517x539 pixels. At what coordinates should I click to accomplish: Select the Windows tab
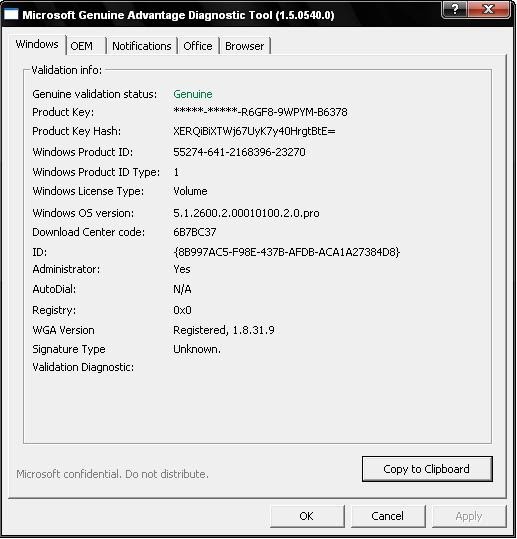click(37, 44)
